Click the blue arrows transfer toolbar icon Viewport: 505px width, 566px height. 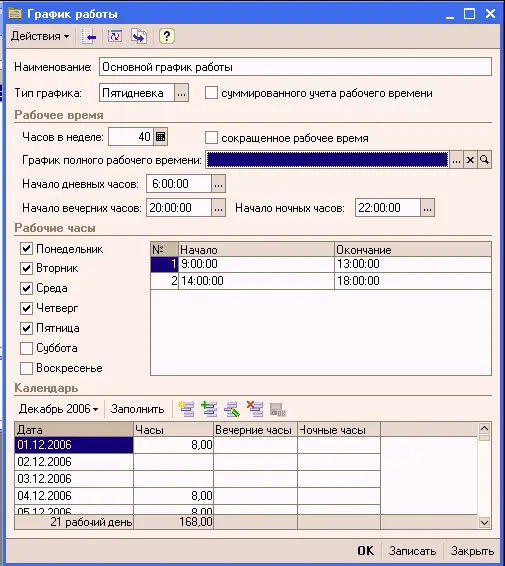[x=139, y=36]
